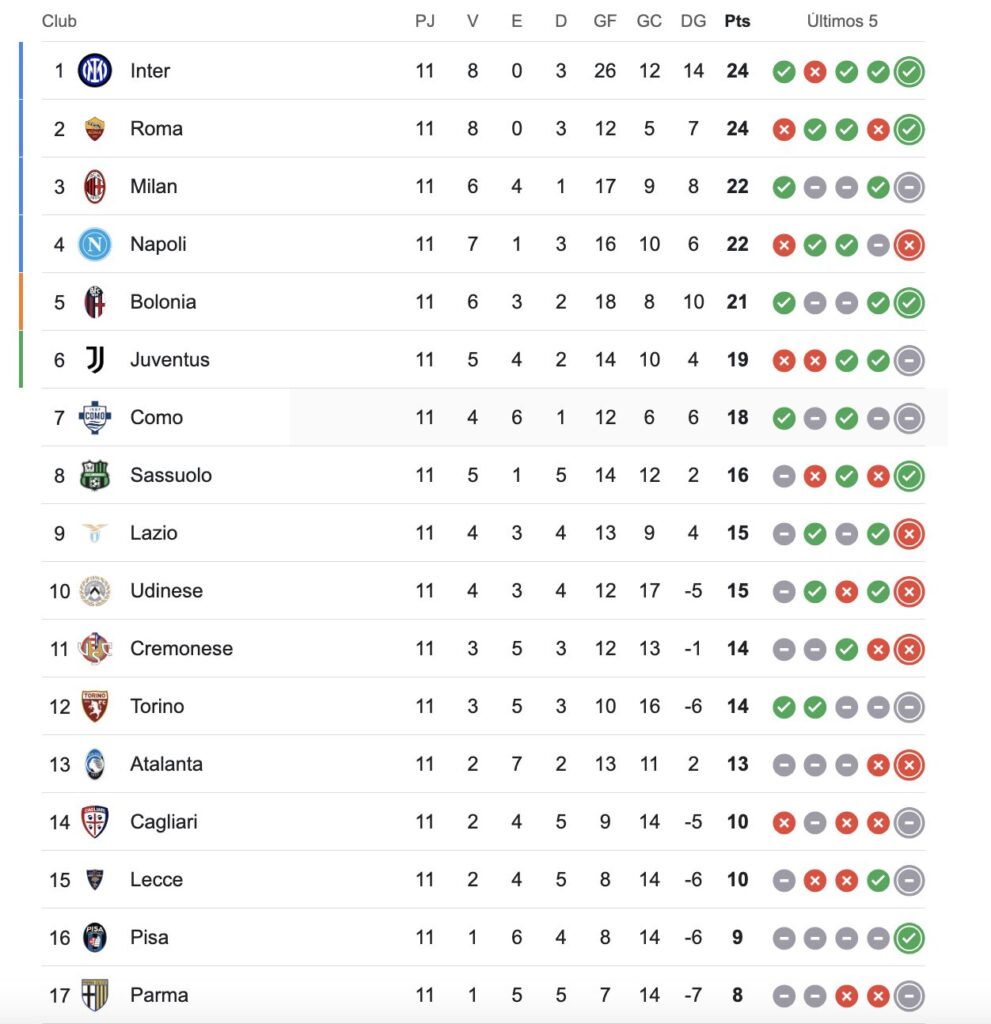This screenshot has height=1024, width=991.
Task: Click the Atalanta club crest icon
Action: 95,764
